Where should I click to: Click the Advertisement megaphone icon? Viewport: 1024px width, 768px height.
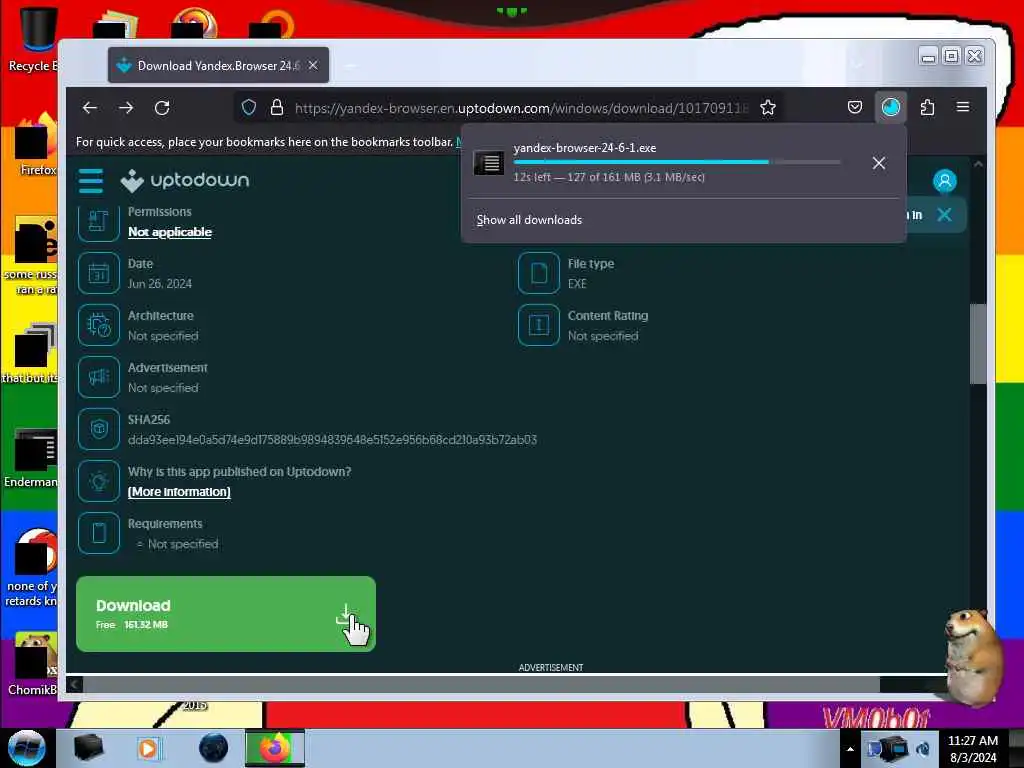coord(99,377)
